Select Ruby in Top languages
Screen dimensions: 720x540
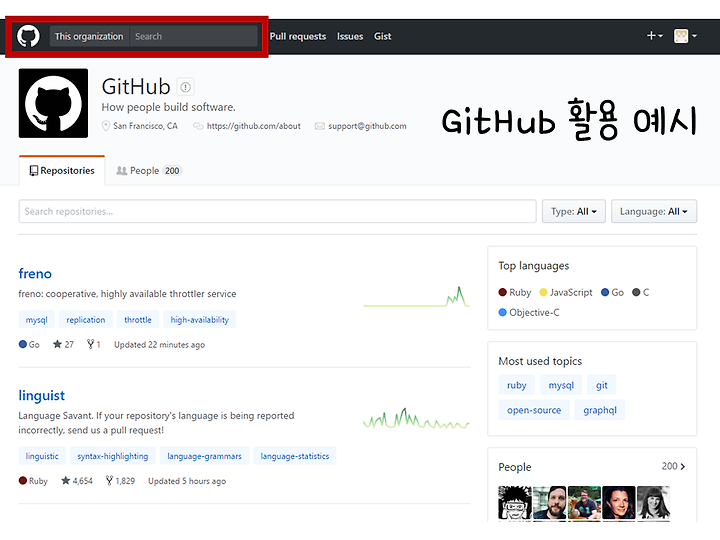coord(515,292)
